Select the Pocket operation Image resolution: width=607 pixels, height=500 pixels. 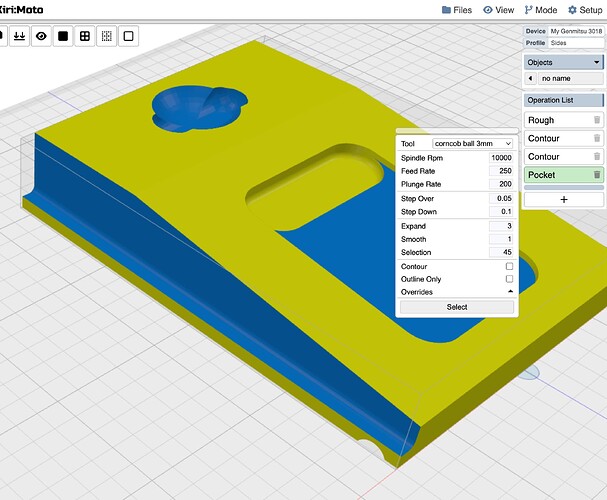(563, 175)
